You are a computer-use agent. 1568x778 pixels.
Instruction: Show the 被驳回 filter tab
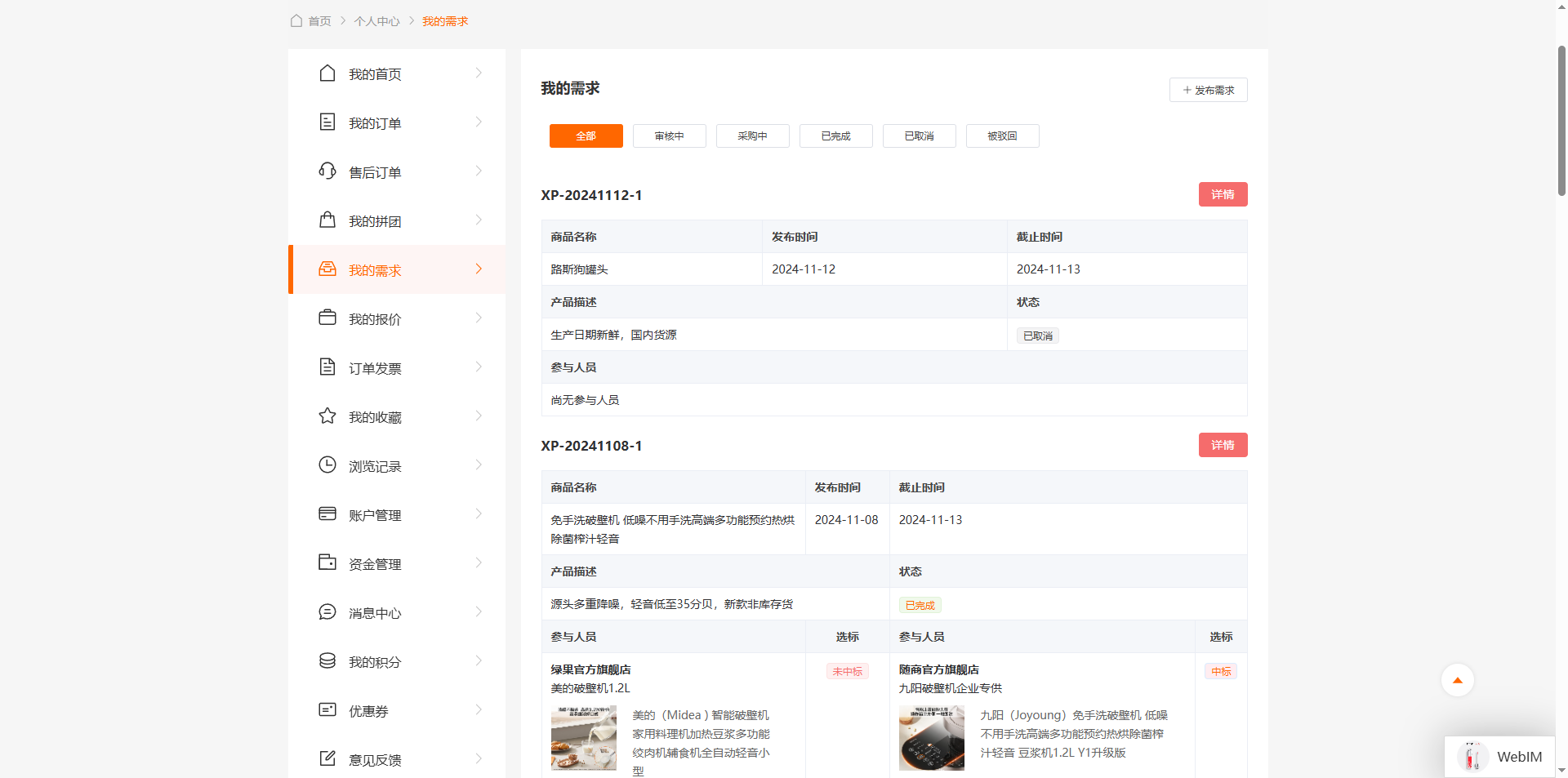1002,136
